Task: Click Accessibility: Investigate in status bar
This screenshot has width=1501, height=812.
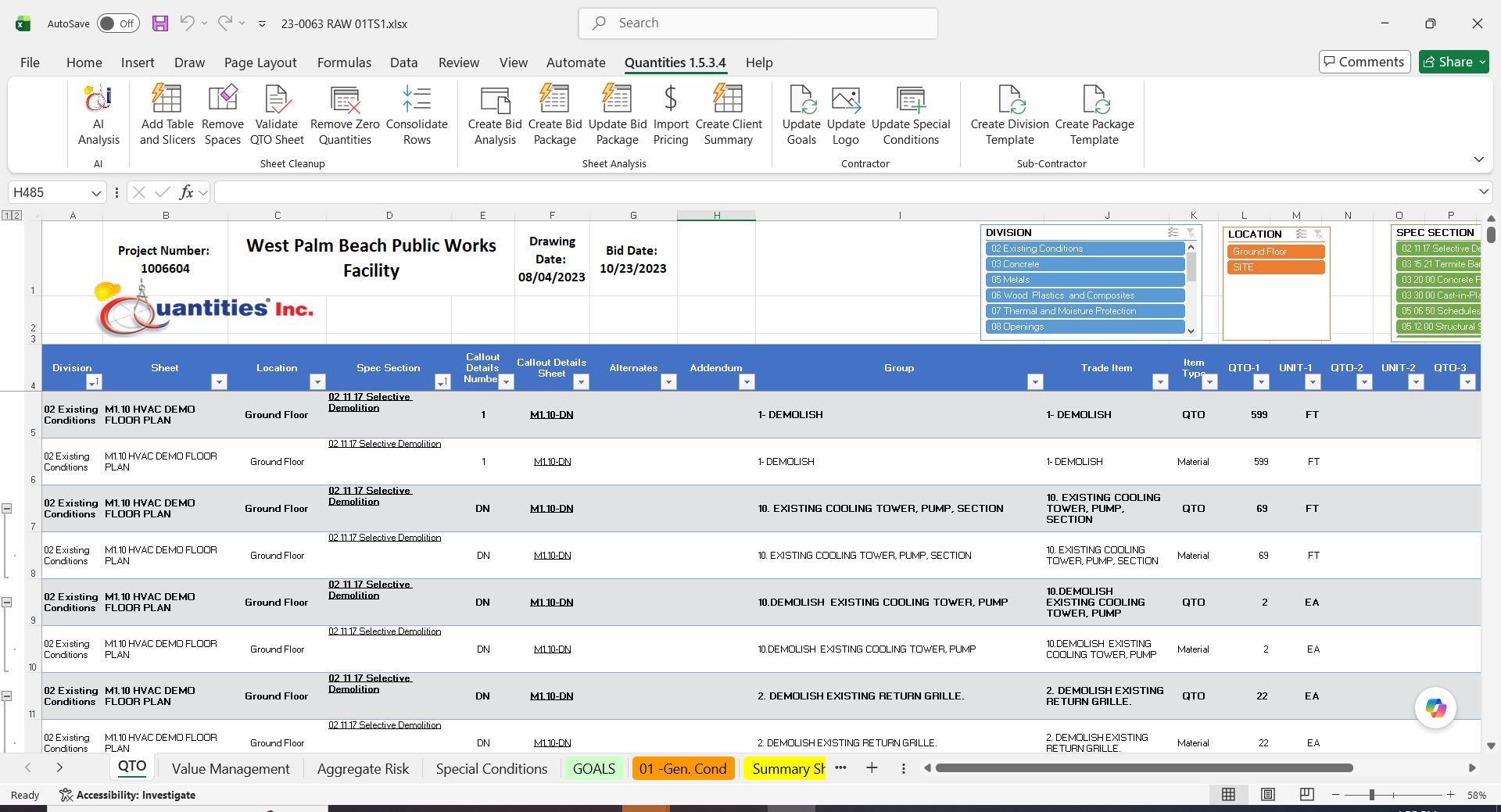Action: [x=127, y=795]
